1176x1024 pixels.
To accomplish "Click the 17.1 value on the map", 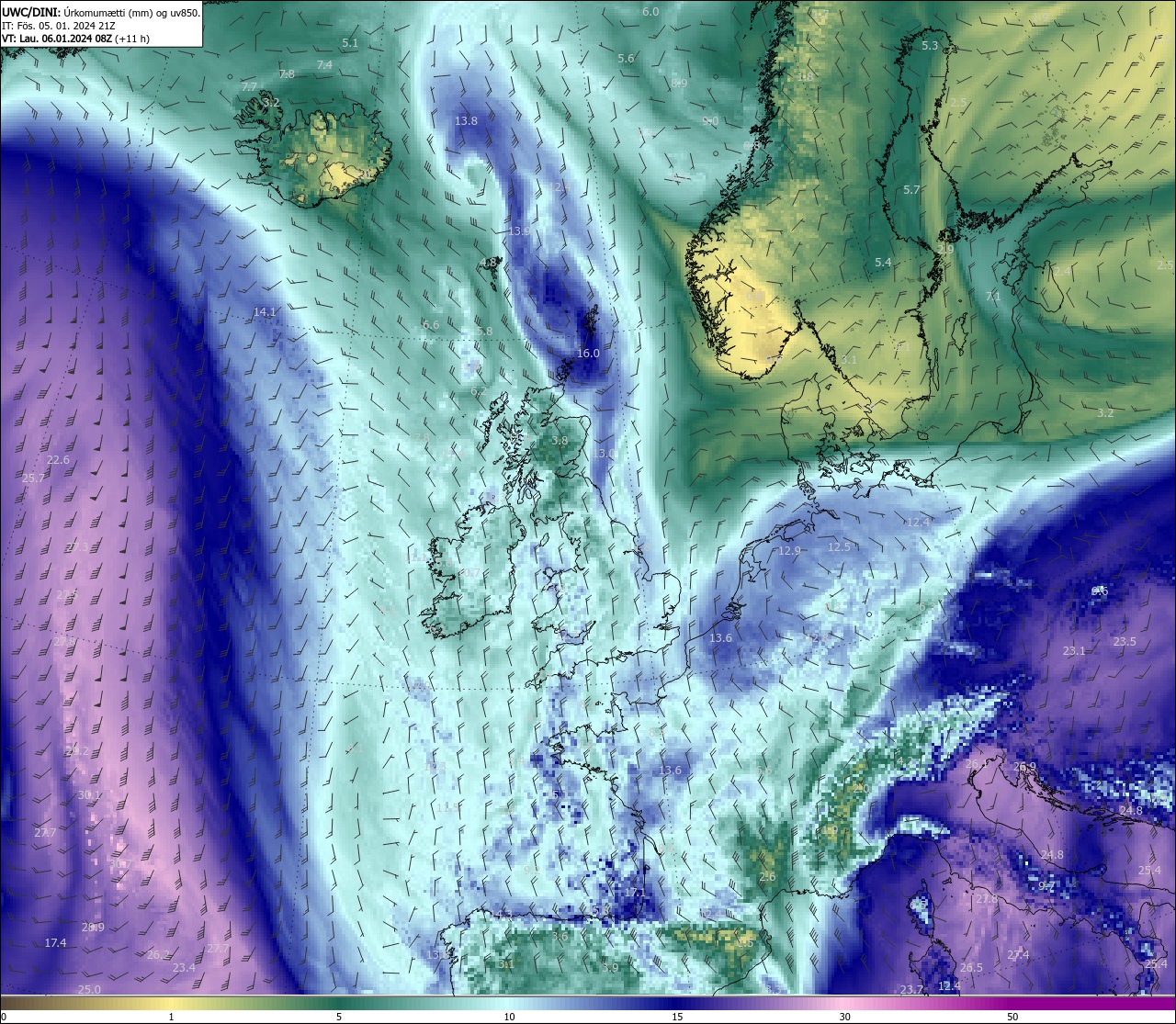I will pyautogui.click(x=636, y=893).
